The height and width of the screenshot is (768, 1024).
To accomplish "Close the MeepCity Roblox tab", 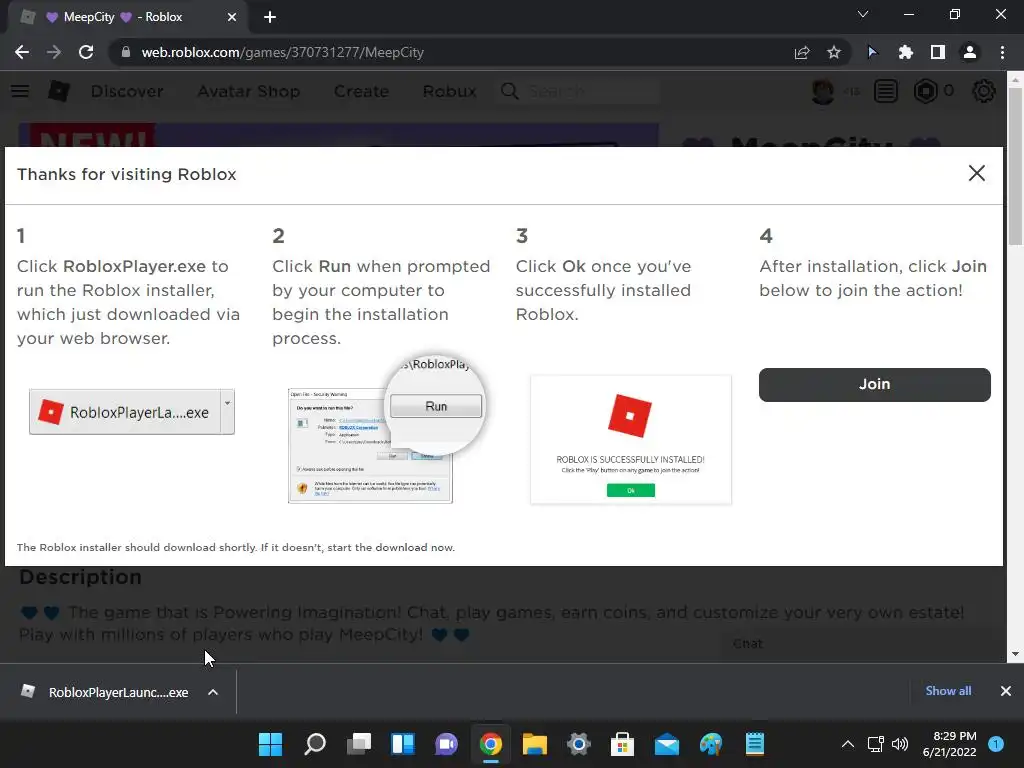I will 232,17.
